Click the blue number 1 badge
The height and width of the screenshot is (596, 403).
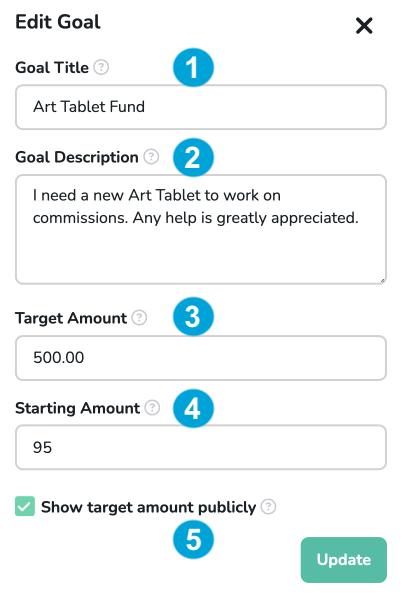(x=193, y=68)
